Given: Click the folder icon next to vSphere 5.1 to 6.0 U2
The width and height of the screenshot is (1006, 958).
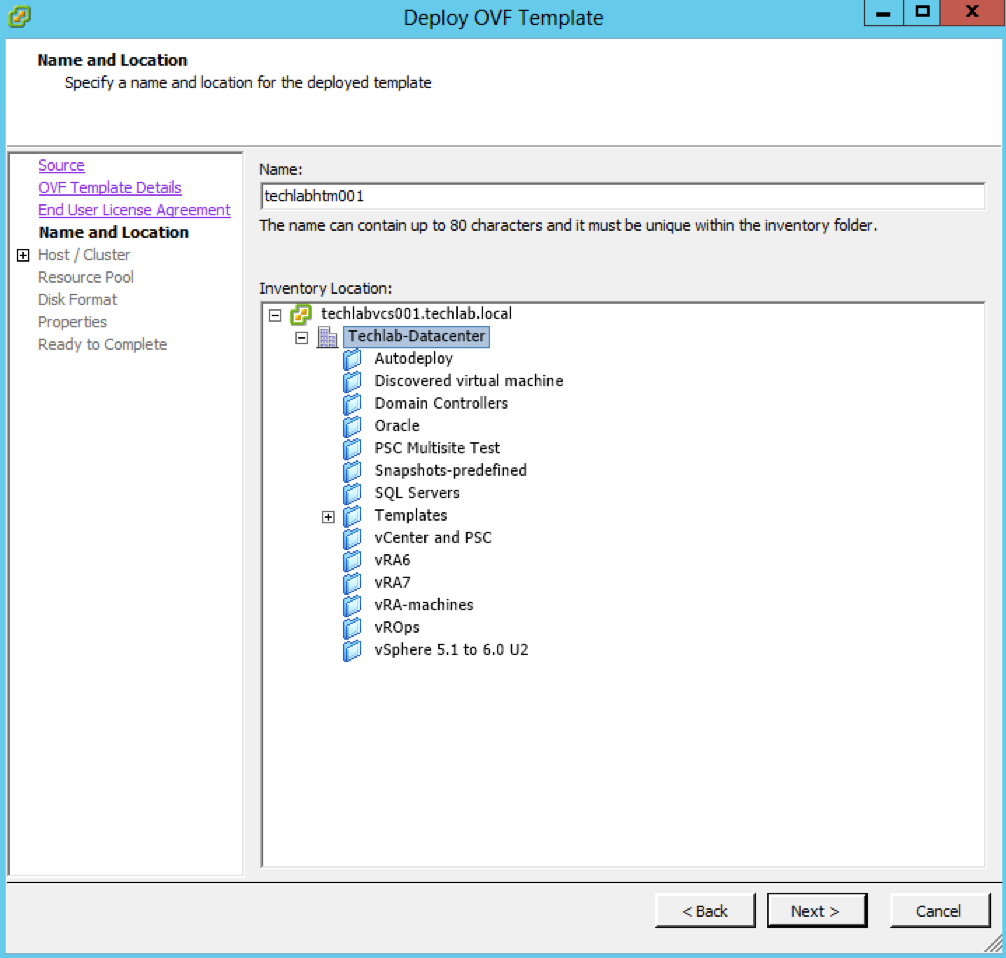Looking at the screenshot, I should click(x=352, y=651).
